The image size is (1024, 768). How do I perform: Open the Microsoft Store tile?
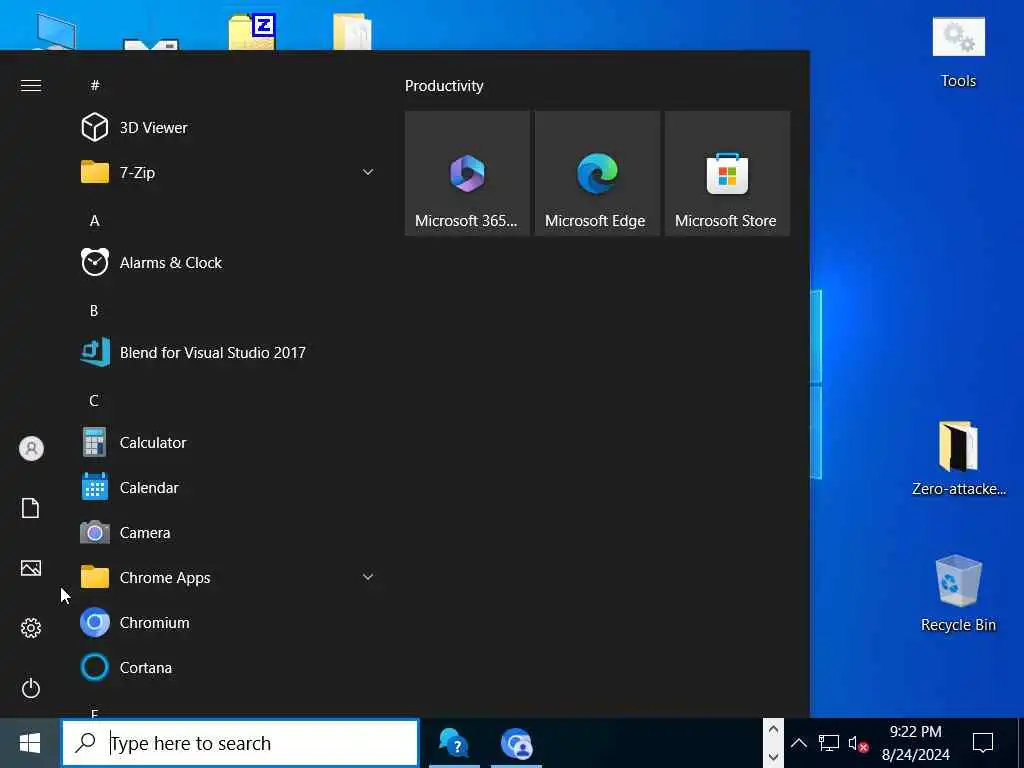[x=727, y=174]
